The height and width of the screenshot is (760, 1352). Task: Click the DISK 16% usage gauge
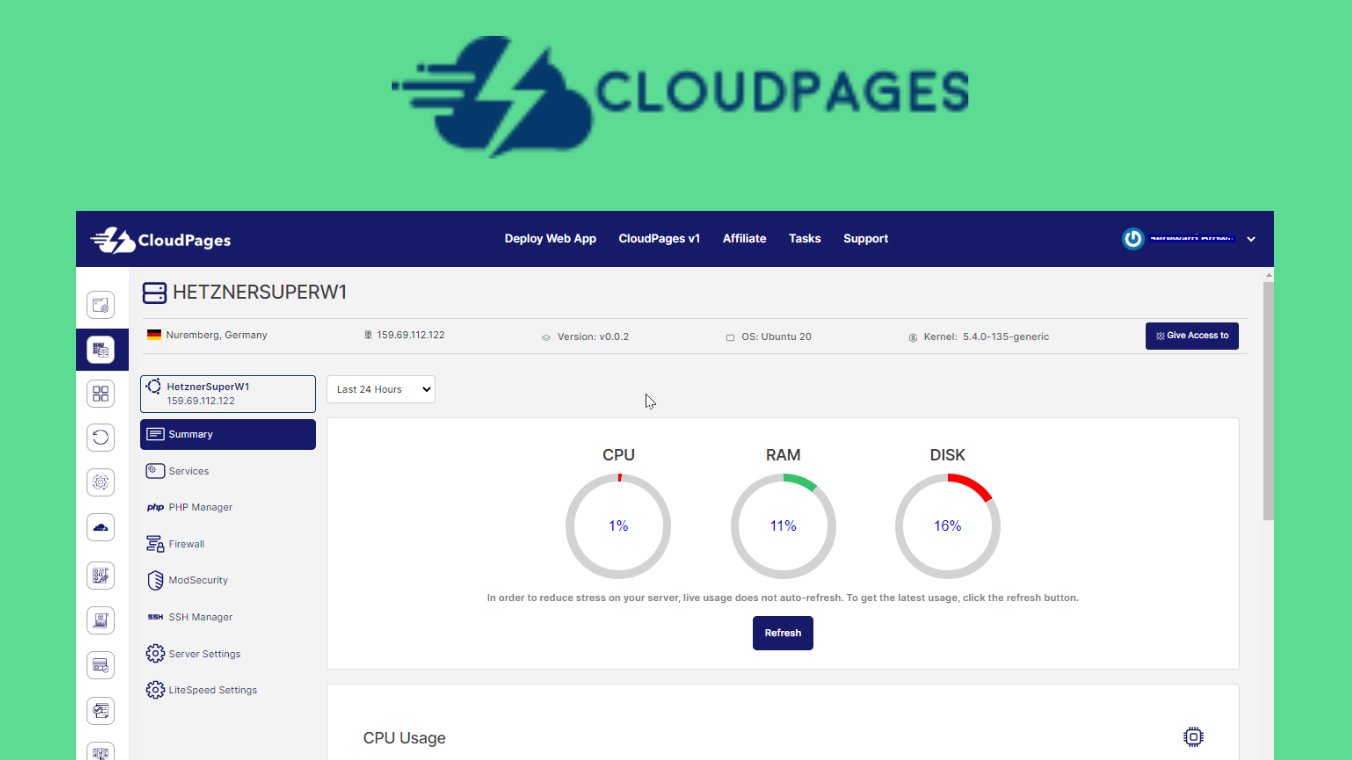(948, 526)
